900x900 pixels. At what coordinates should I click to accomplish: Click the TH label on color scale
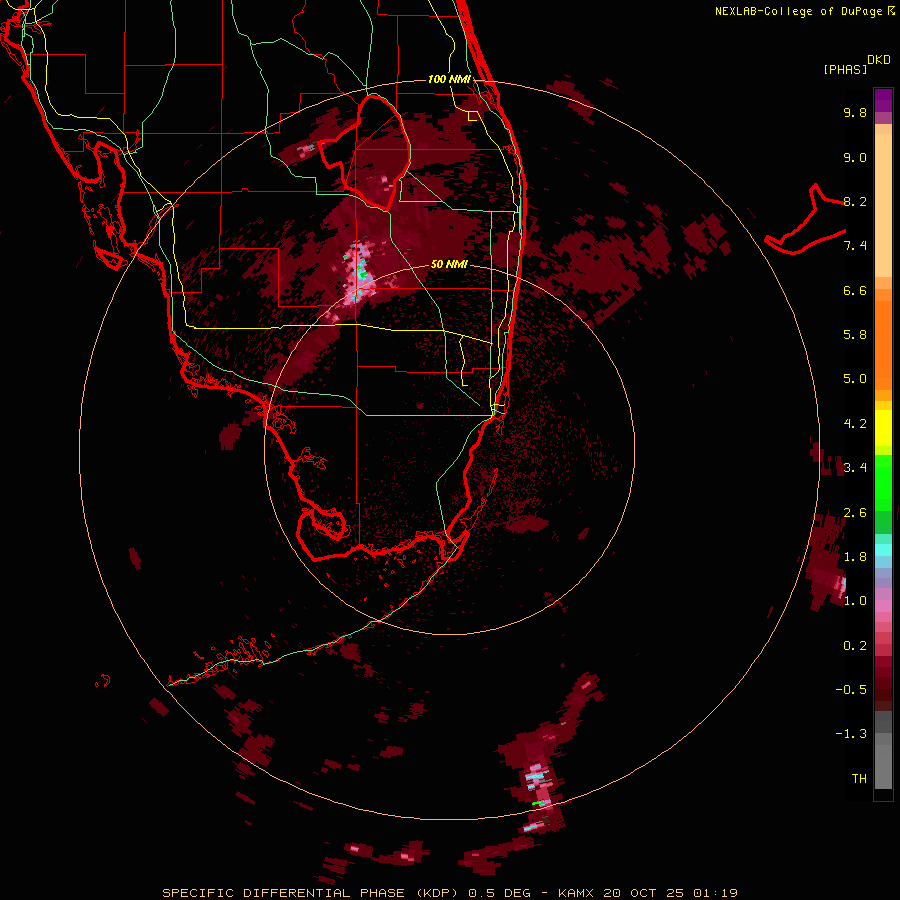(x=859, y=779)
